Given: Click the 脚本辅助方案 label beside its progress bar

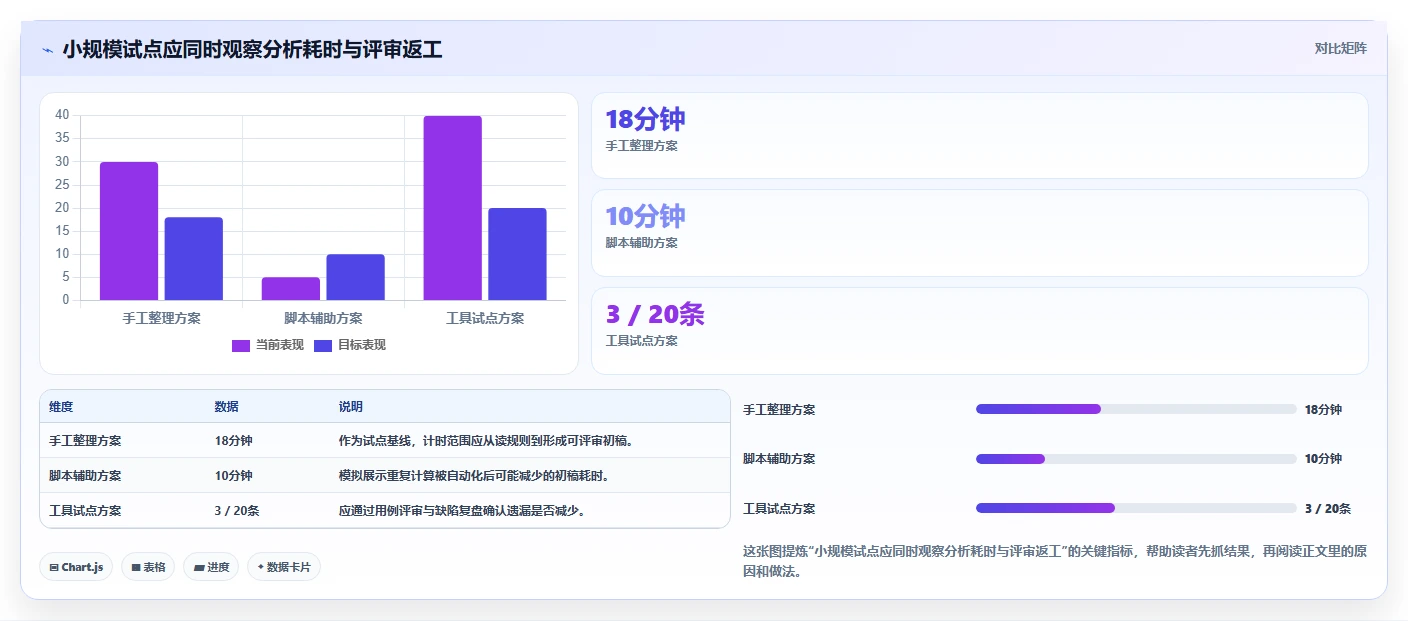Looking at the screenshot, I should (x=779, y=459).
